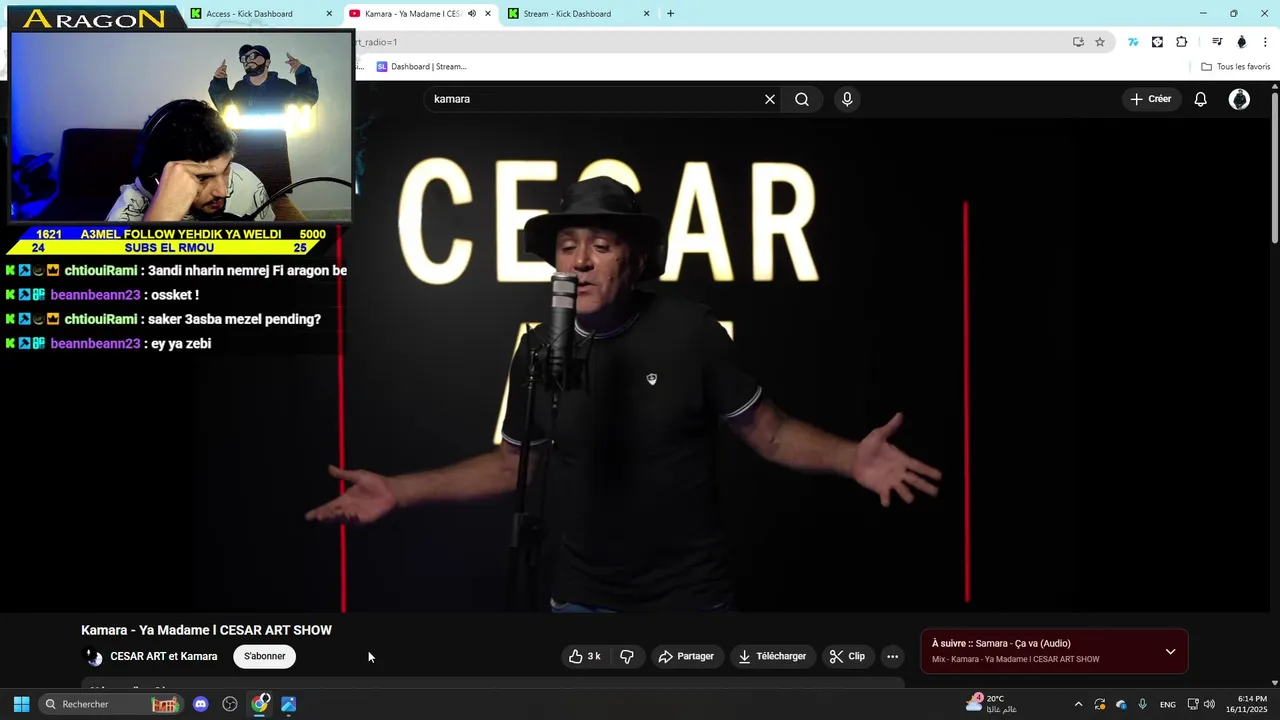This screenshot has width=1280, height=720.
Task: Clear the YouTube search box with X
Action: (770, 99)
